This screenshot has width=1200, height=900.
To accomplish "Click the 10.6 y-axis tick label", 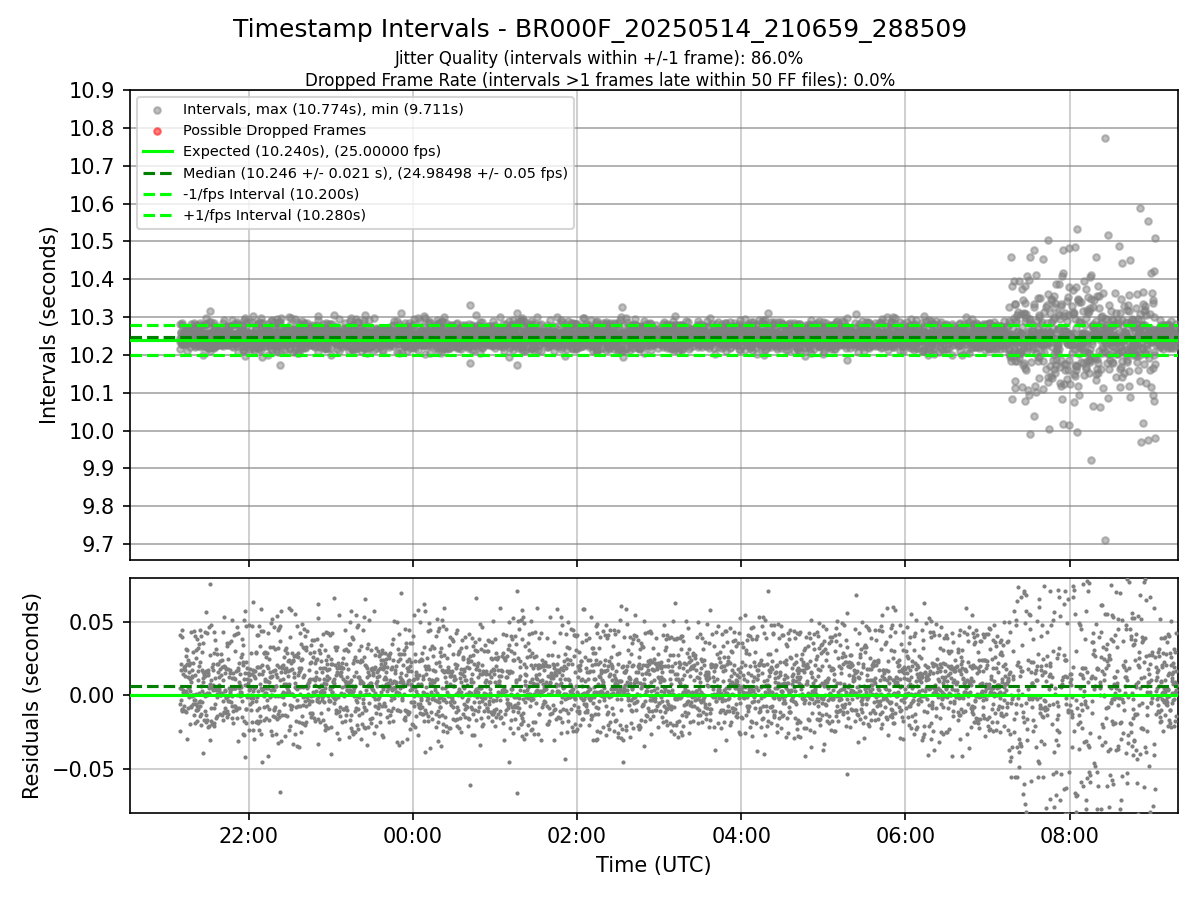I will 91,204.
